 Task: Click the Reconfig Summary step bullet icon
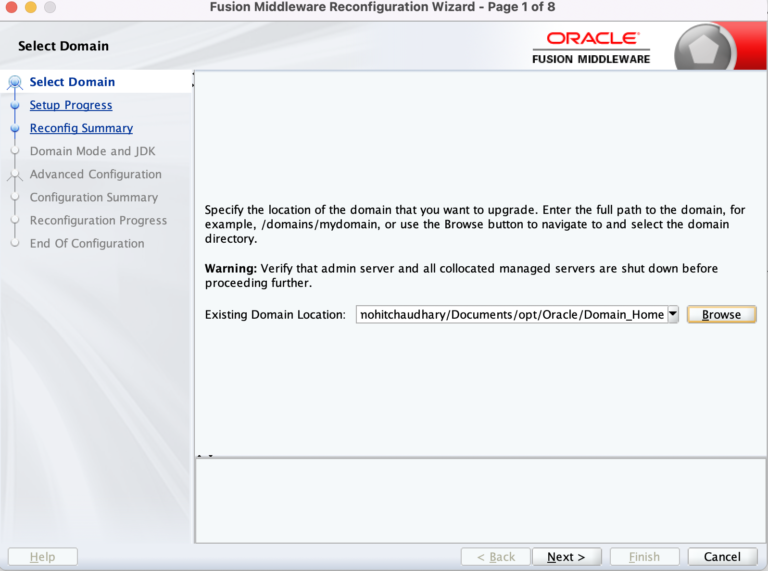click(x=15, y=128)
